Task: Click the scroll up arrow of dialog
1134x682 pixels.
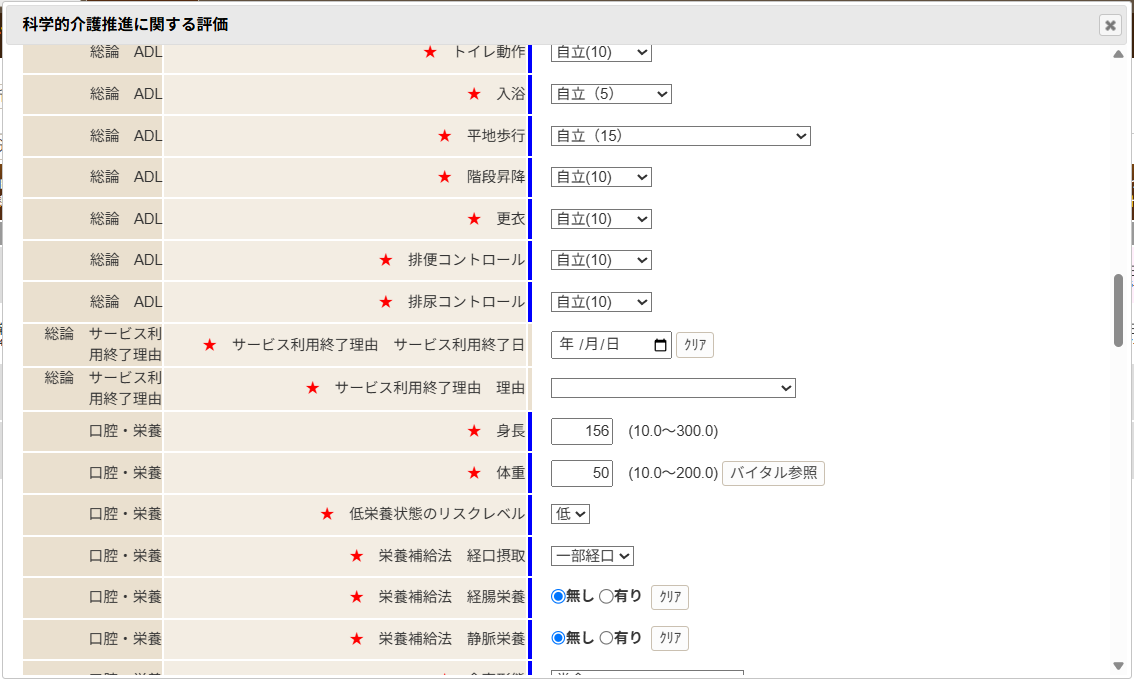Action: click(1118, 54)
